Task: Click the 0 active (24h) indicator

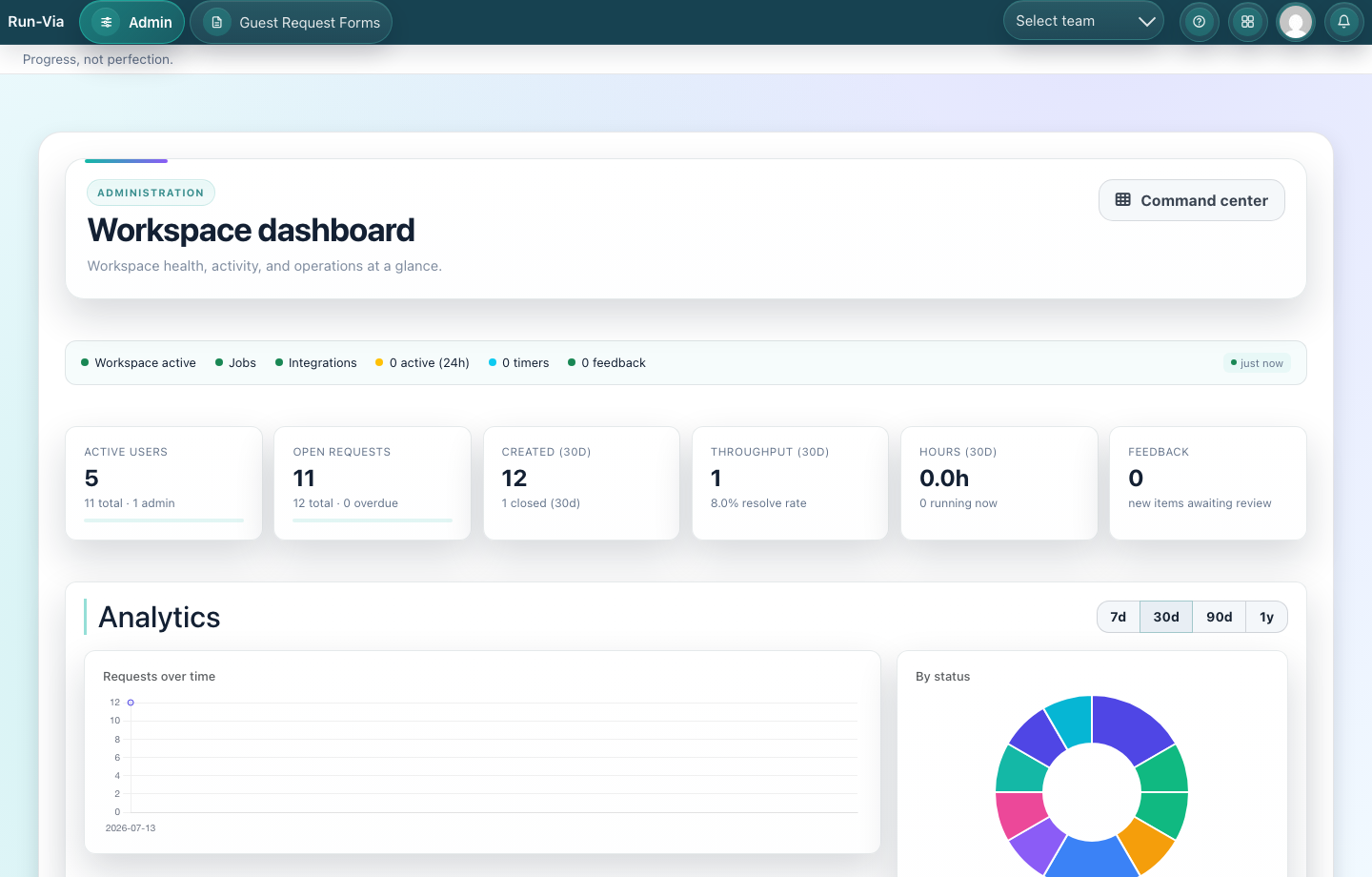Action: coord(422,363)
